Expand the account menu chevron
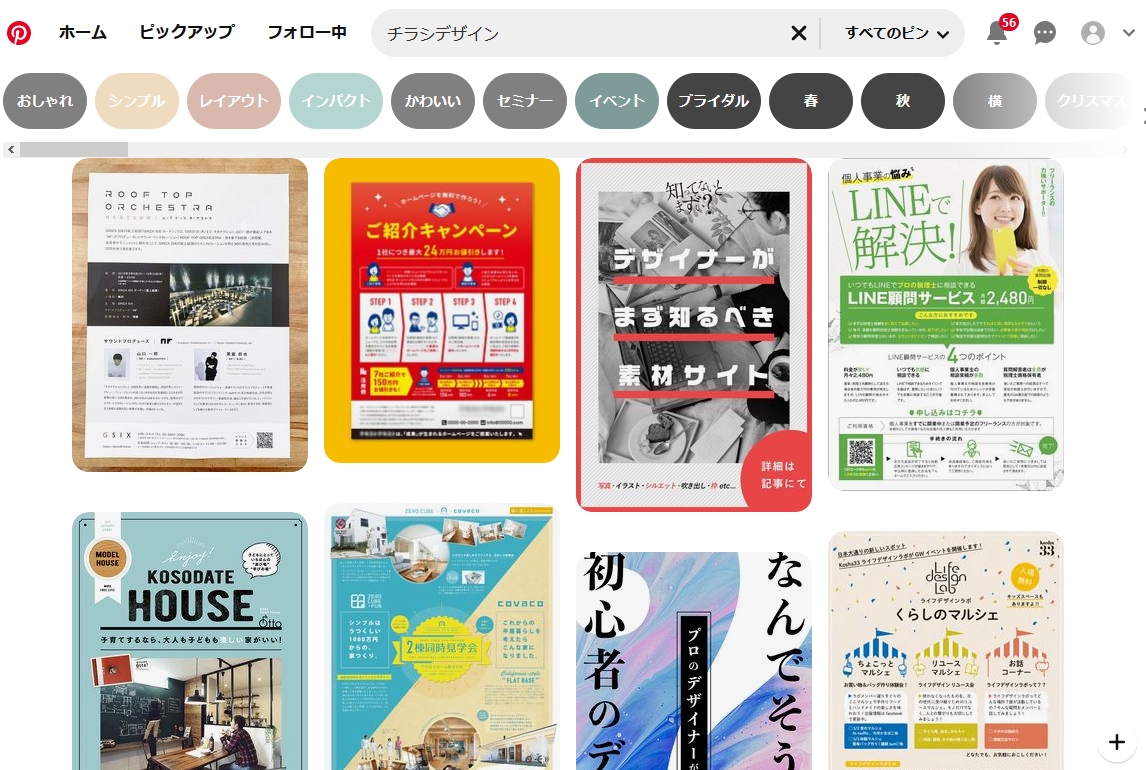 (x=1129, y=33)
